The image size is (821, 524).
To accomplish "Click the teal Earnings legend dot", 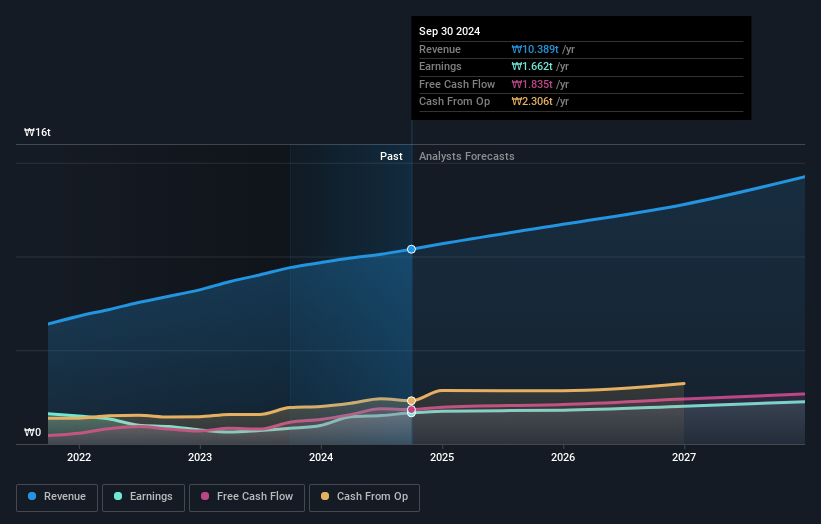I will (x=118, y=496).
